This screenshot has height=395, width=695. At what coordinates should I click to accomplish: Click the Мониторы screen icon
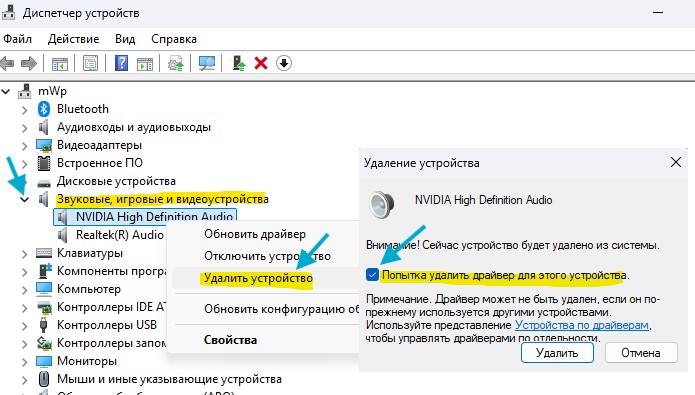click(44, 361)
